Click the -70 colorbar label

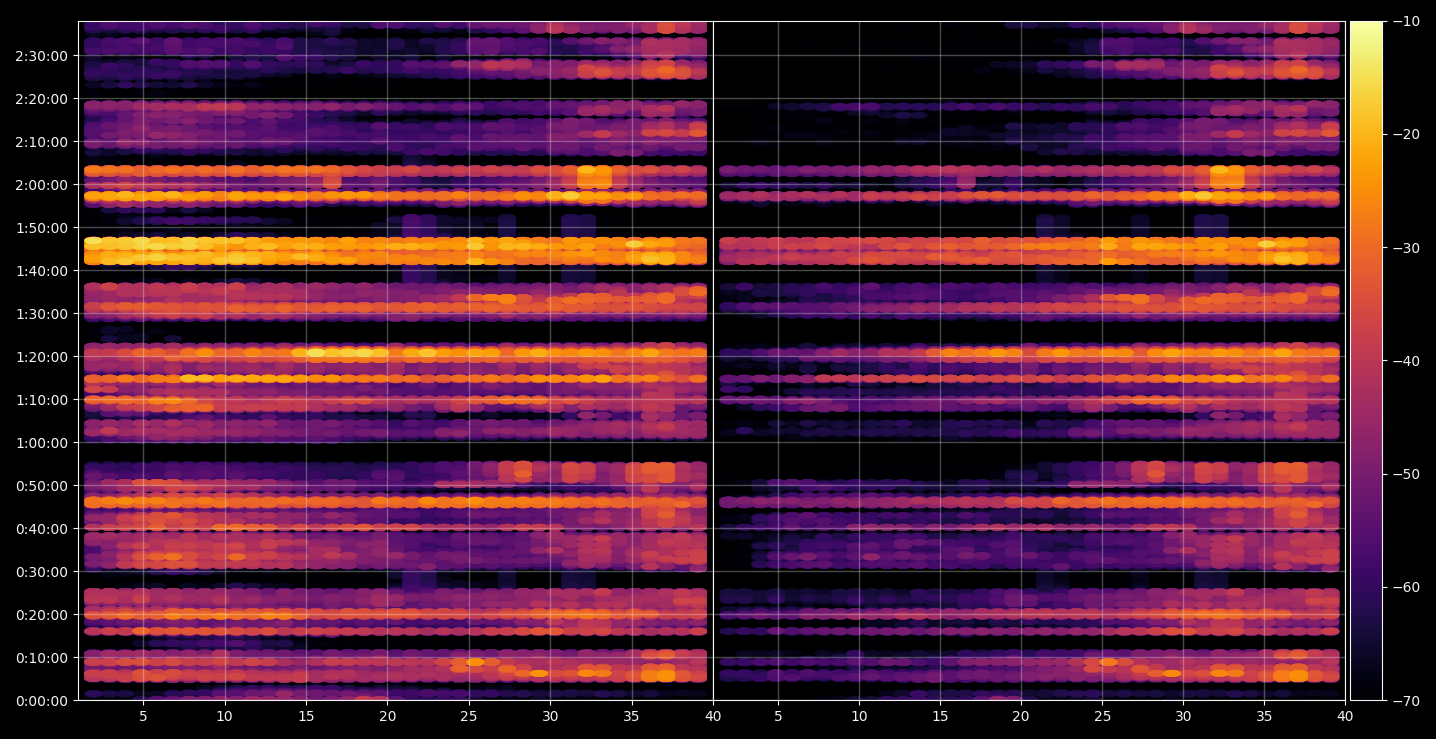[1404, 701]
